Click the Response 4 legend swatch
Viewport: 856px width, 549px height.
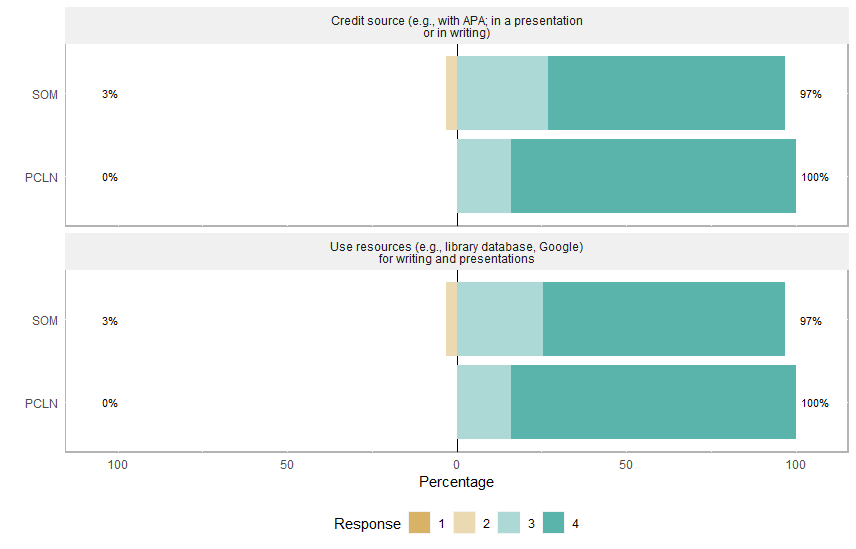pyautogui.click(x=553, y=524)
